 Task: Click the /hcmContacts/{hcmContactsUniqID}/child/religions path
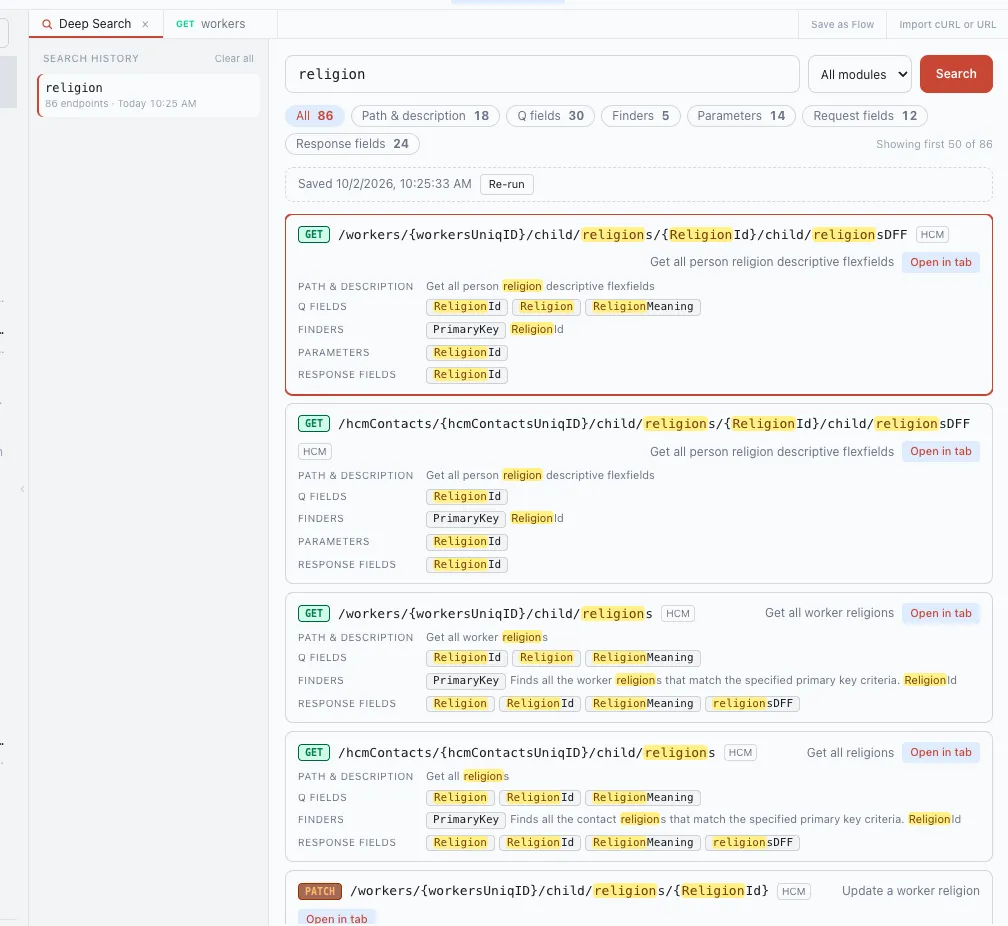[x=526, y=752]
